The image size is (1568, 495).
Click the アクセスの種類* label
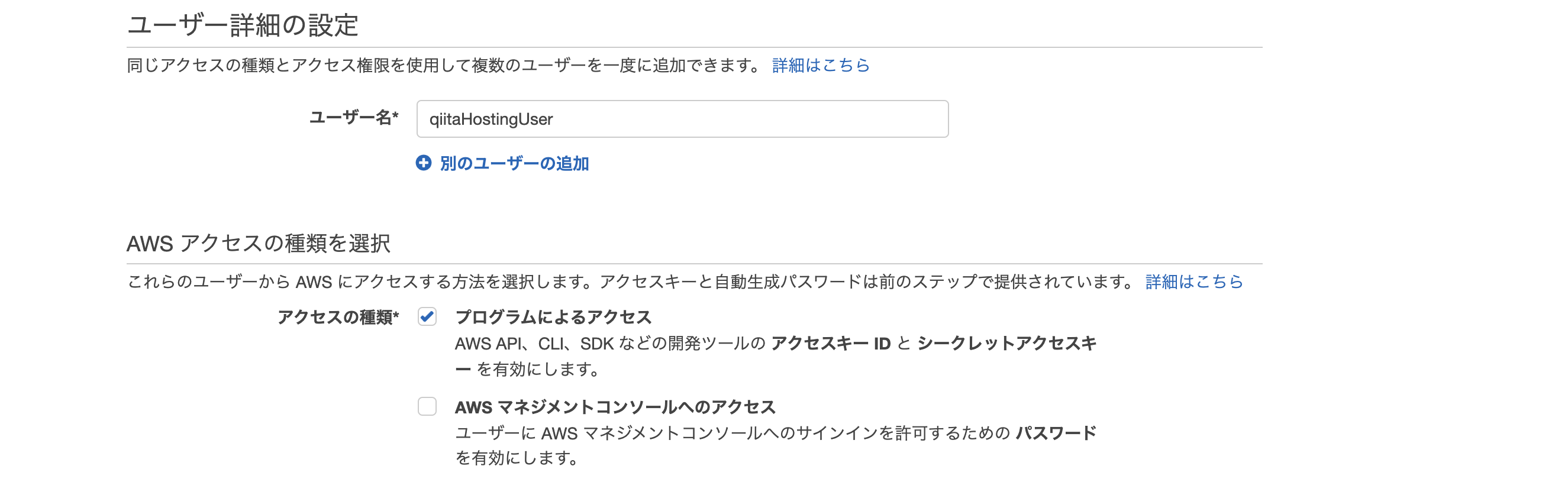(x=340, y=317)
